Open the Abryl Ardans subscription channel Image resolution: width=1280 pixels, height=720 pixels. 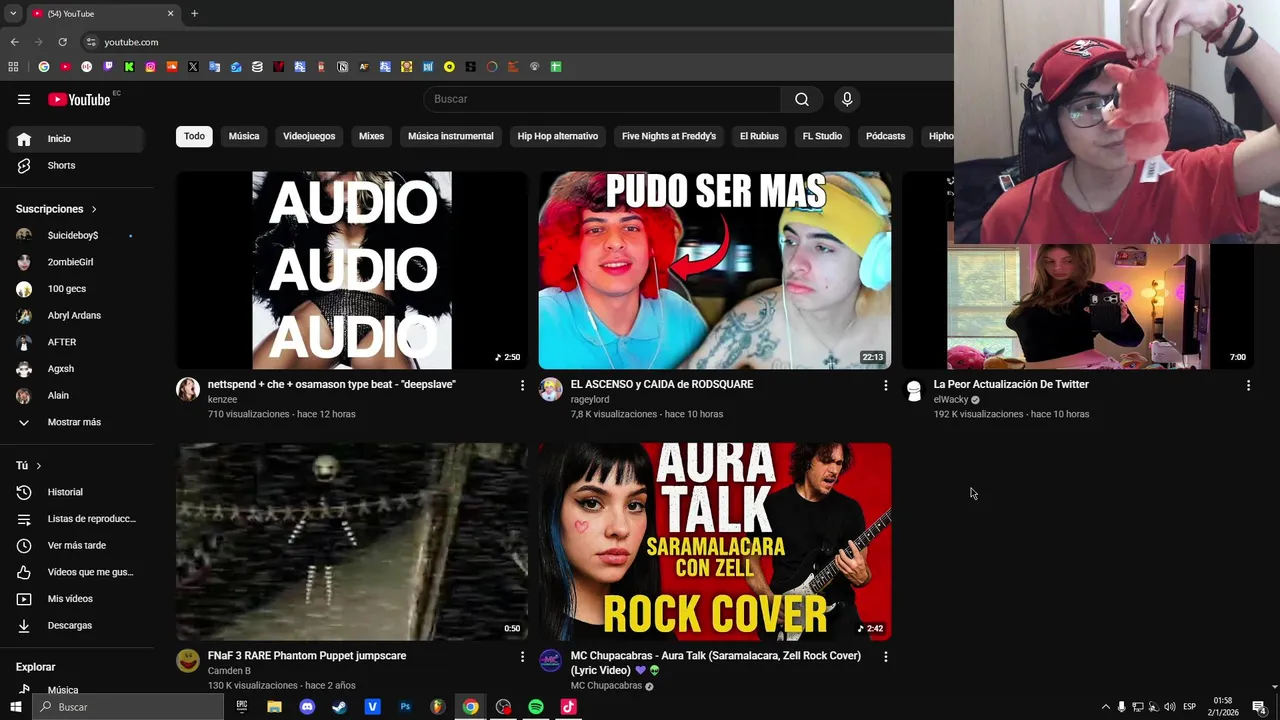point(76,315)
